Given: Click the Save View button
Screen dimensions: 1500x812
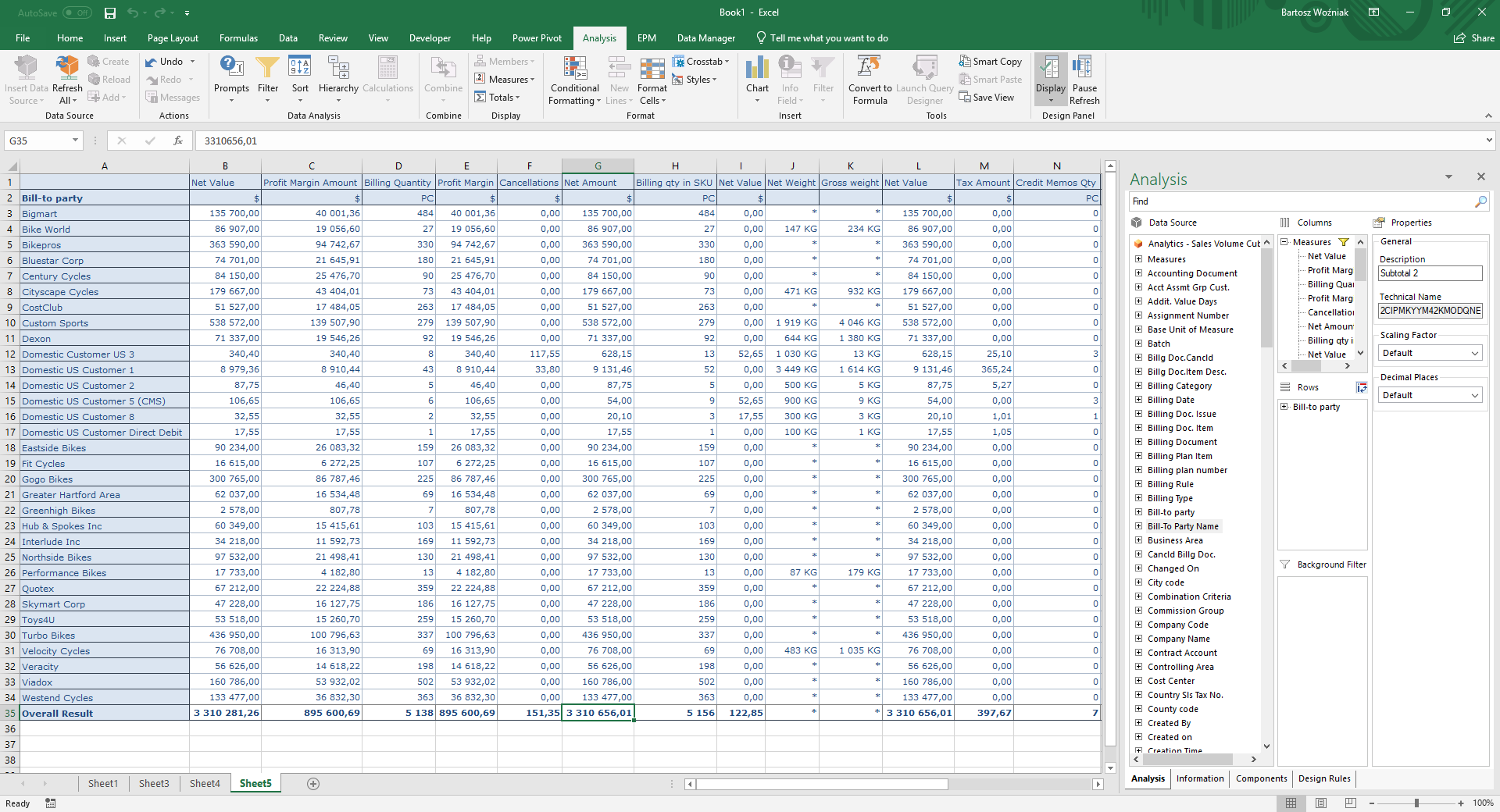Looking at the screenshot, I should [x=990, y=97].
